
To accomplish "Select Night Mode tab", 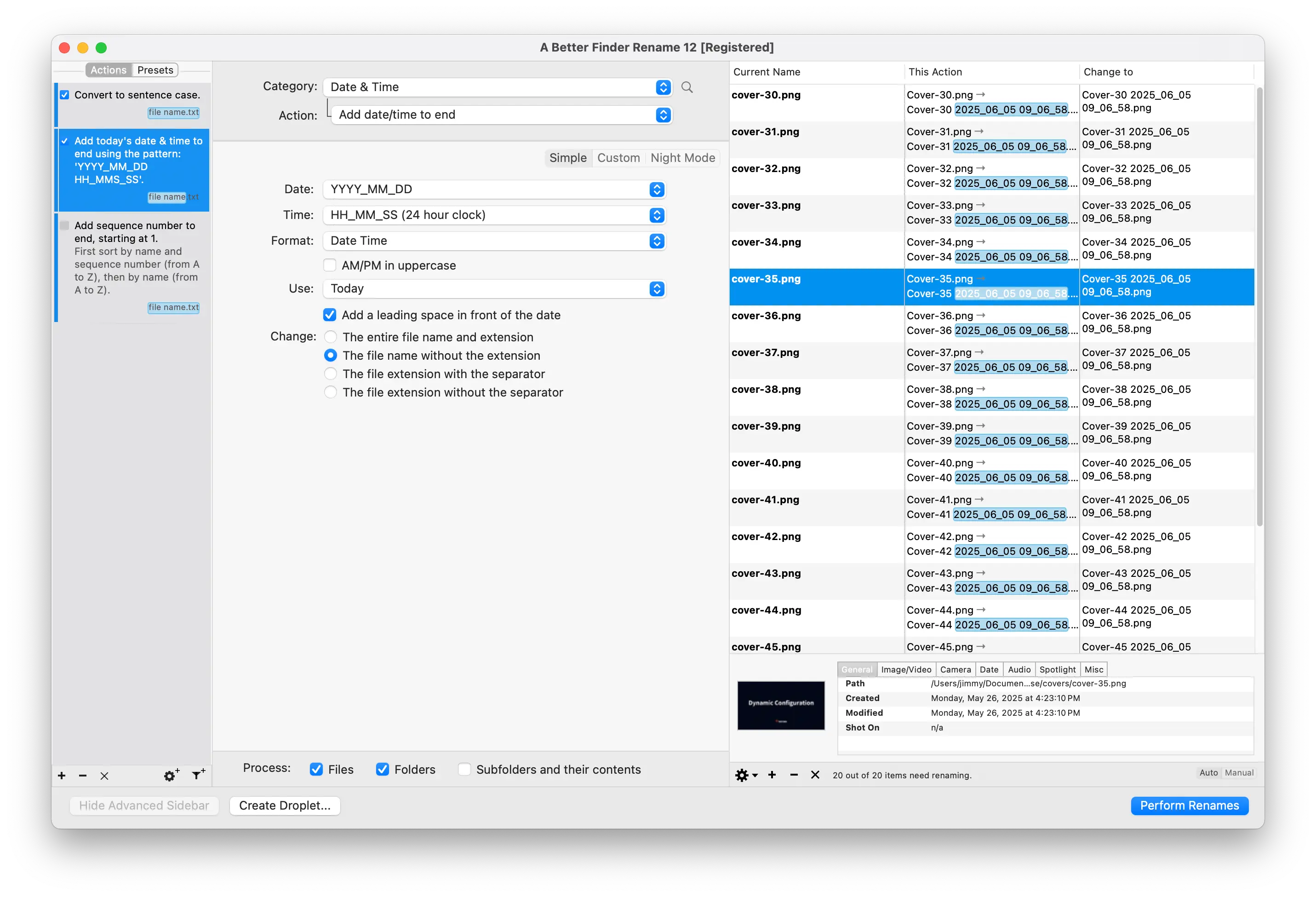I will tap(682, 158).
